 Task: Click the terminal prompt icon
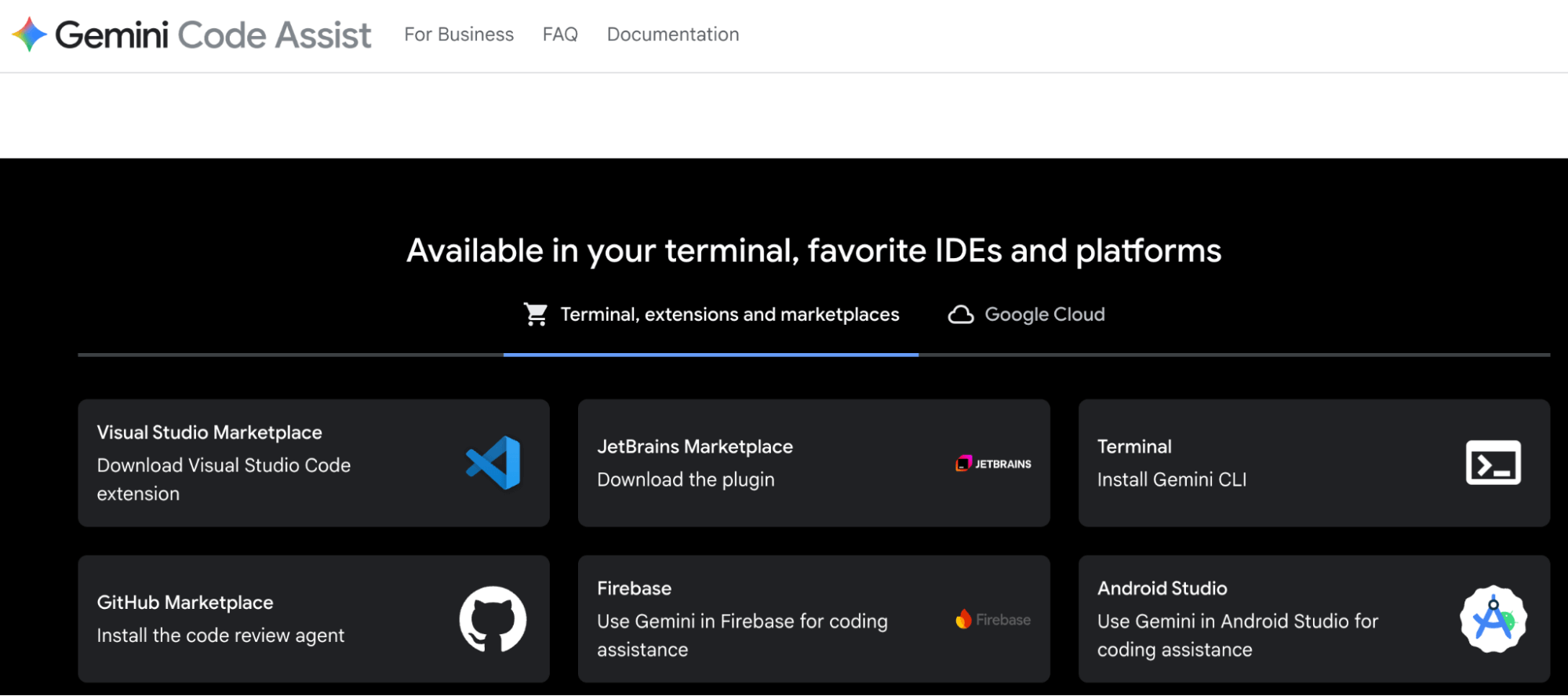pos(1493,463)
